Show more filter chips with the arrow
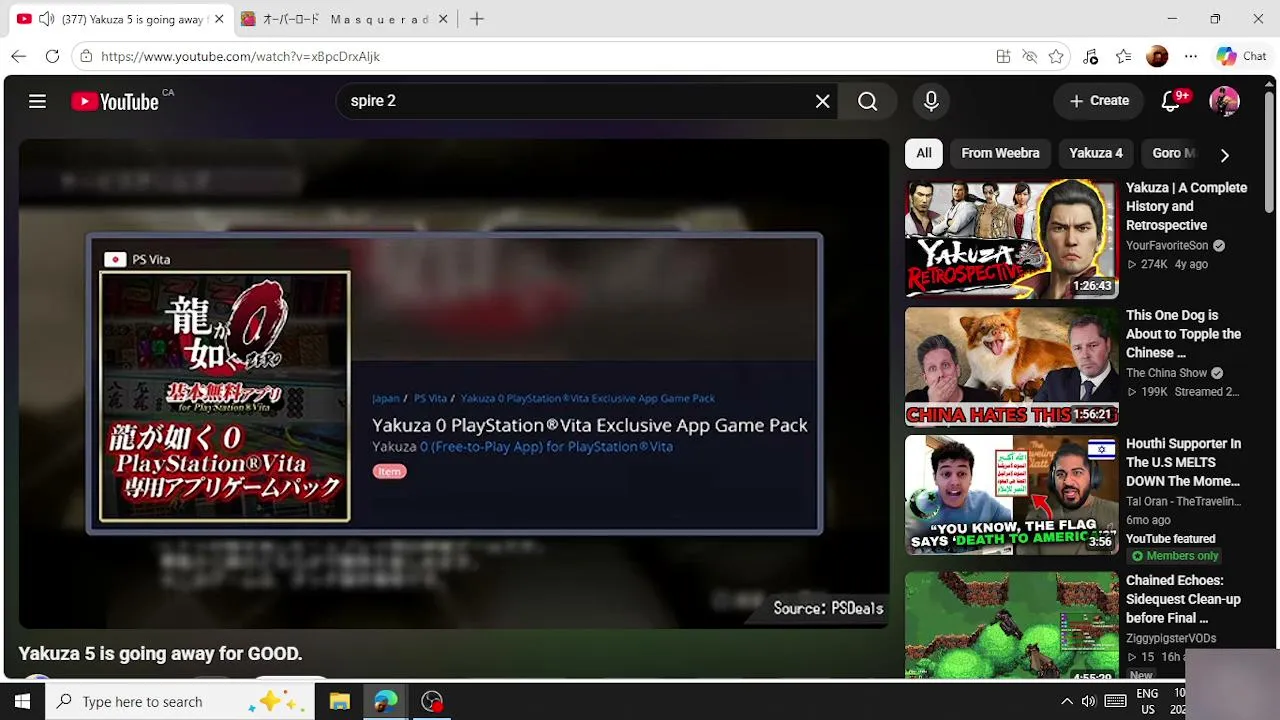The width and height of the screenshot is (1280, 720). coord(1224,155)
